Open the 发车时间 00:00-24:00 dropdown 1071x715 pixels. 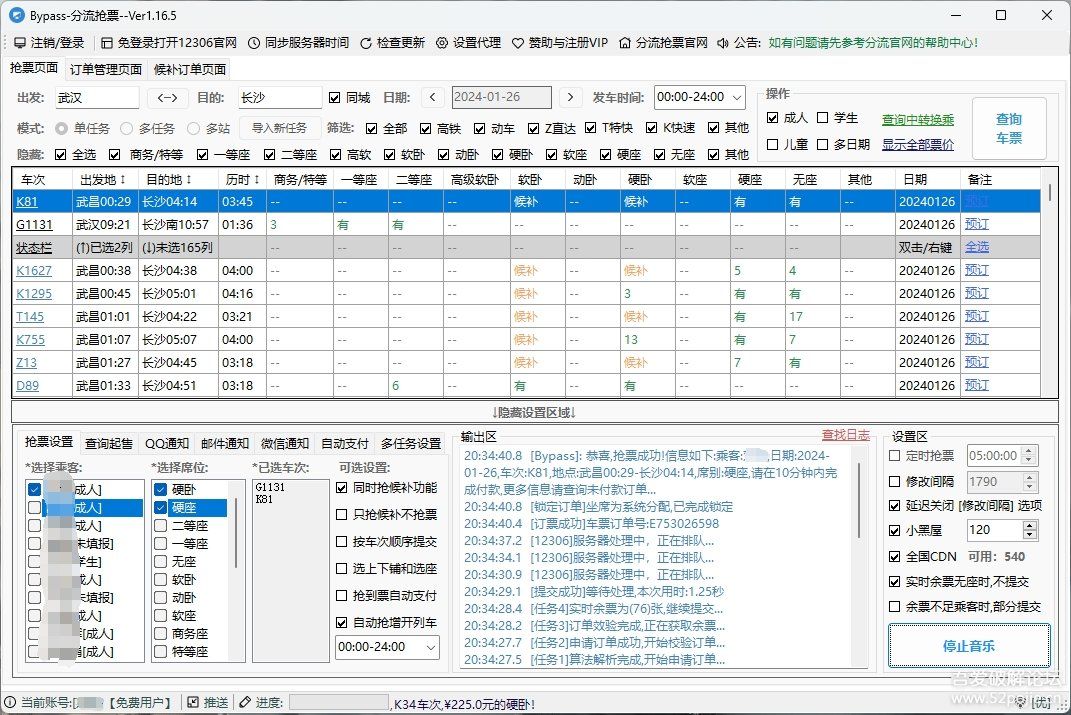737,98
